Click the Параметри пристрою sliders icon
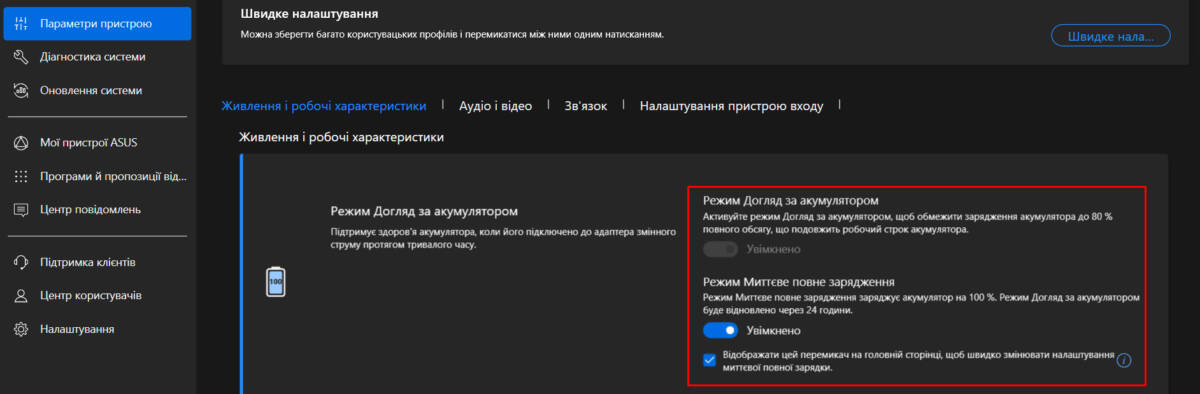 point(20,23)
